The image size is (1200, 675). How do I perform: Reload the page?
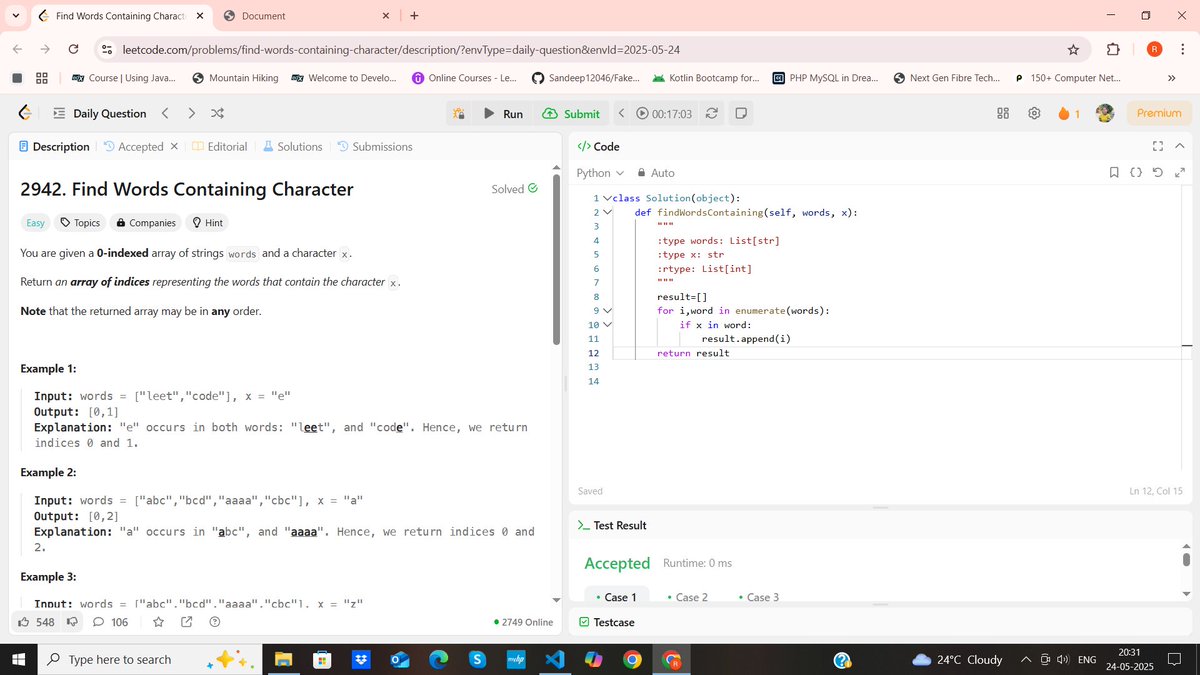coord(73,49)
